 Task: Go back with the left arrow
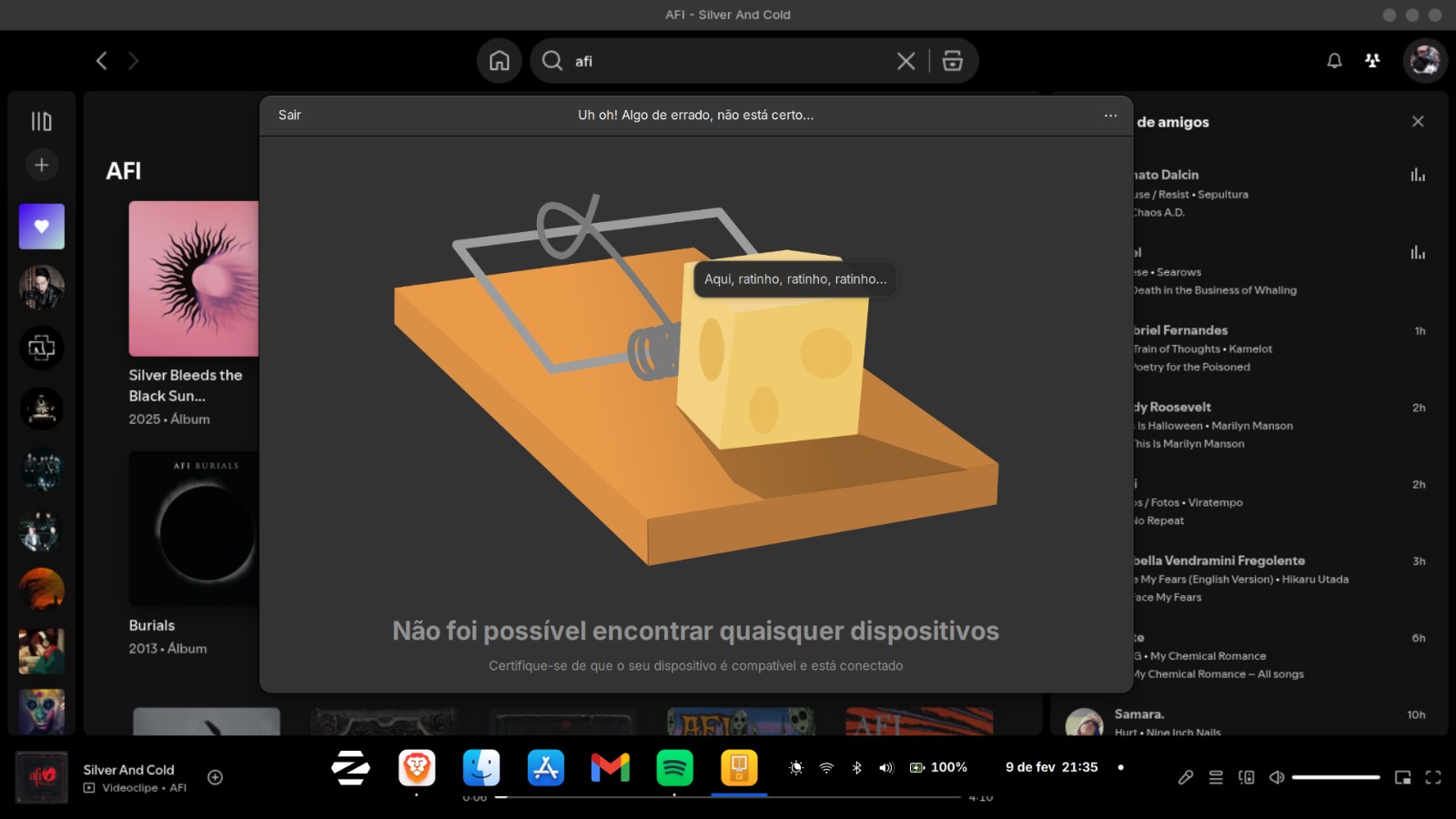coord(102,61)
